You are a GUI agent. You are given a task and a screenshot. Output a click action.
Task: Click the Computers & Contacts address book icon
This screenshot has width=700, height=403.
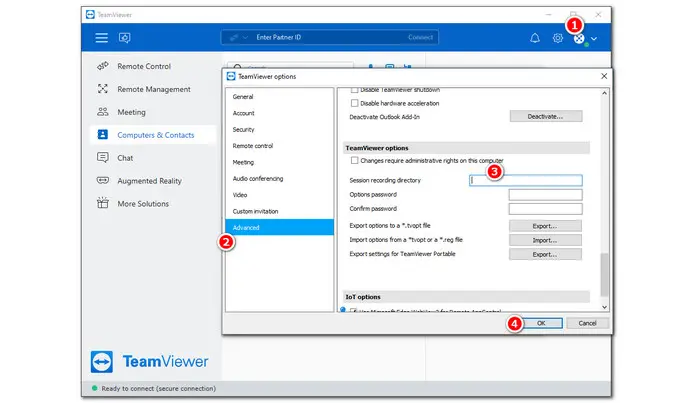[x=103, y=134]
